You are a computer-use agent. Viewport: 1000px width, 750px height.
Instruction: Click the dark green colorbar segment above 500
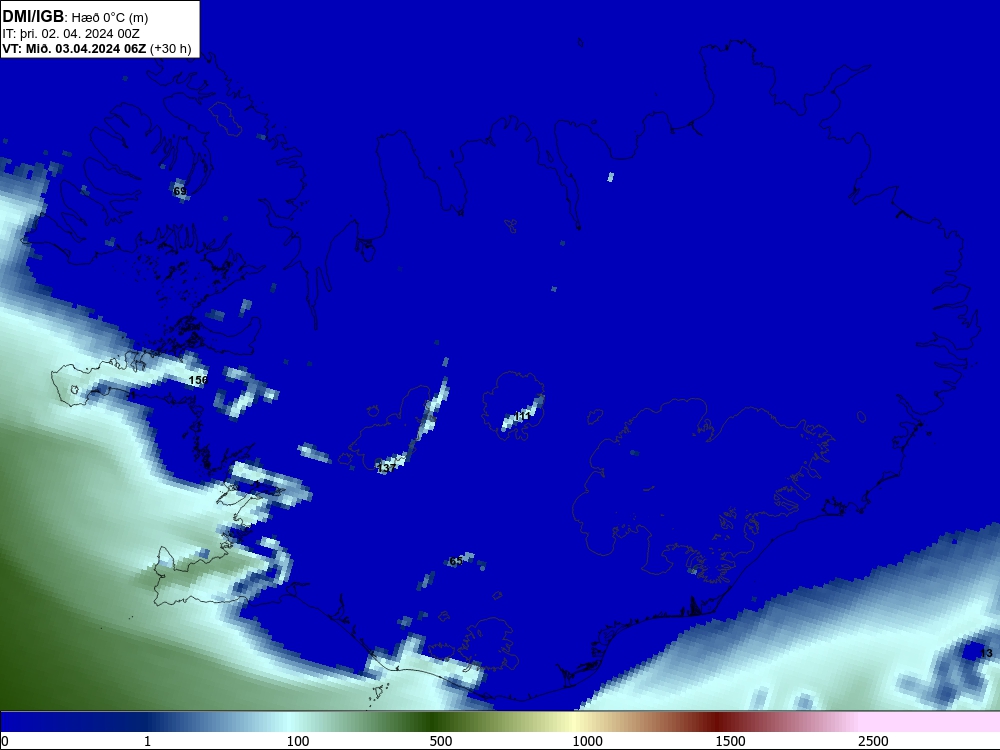click(434, 722)
